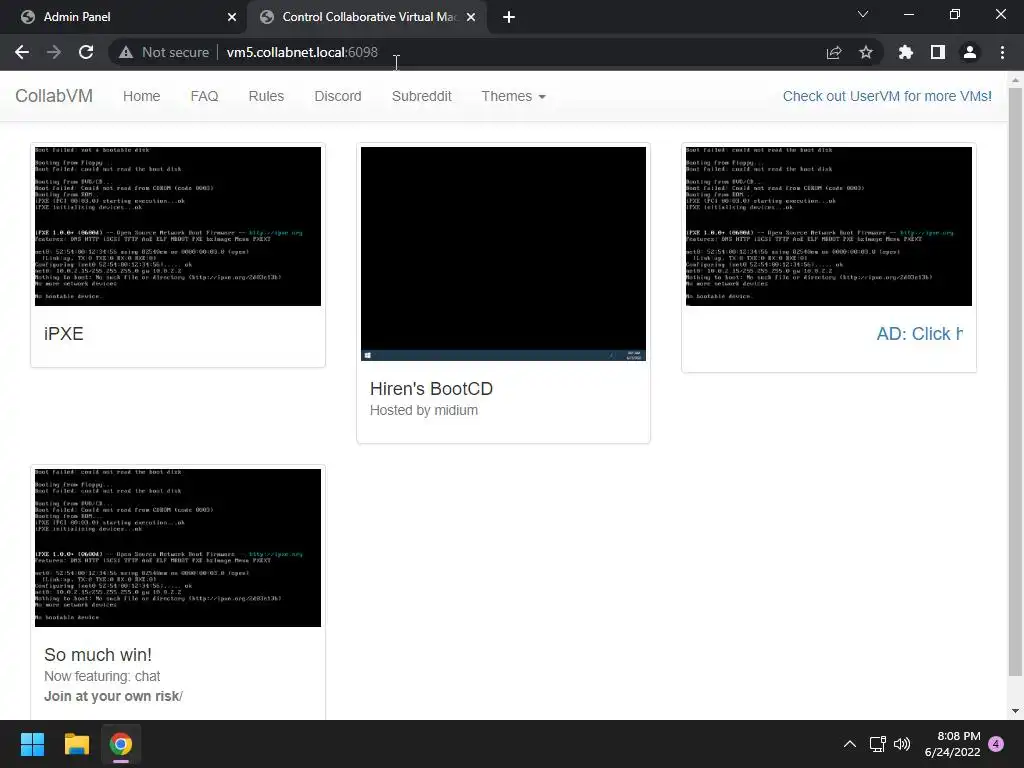Open the Not secure site info warning
This screenshot has height=768, width=1024.
pos(164,52)
